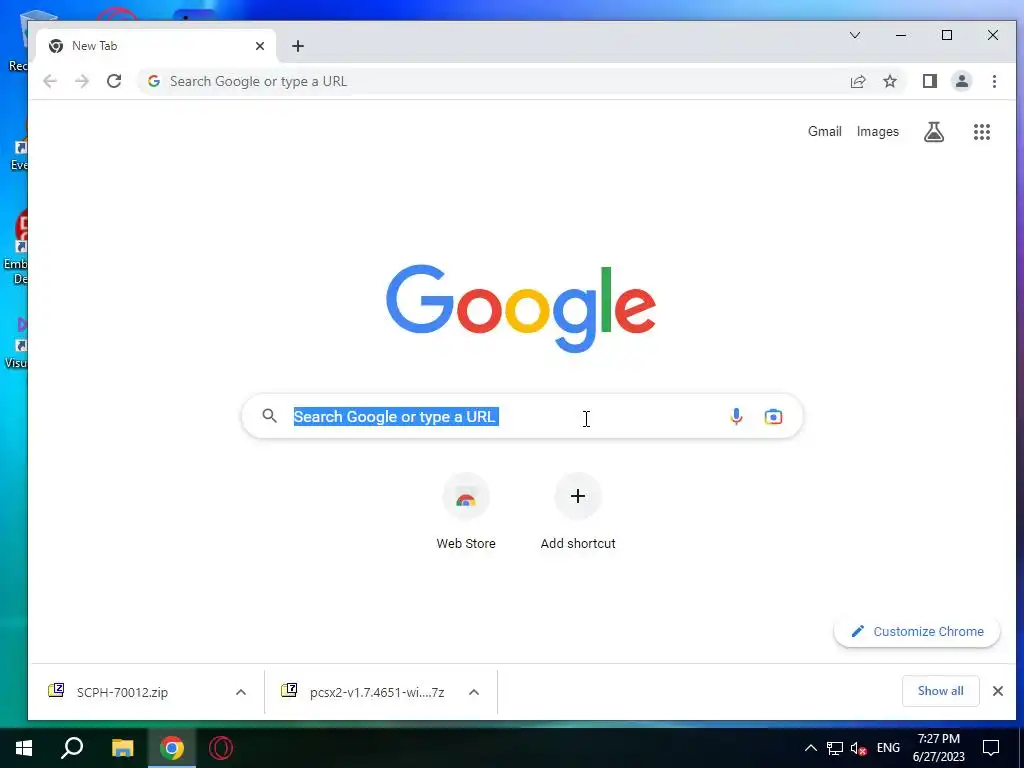The image size is (1024, 768).
Task: Open the SCPH-70012.zip downloaded file
Action: (x=122, y=692)
